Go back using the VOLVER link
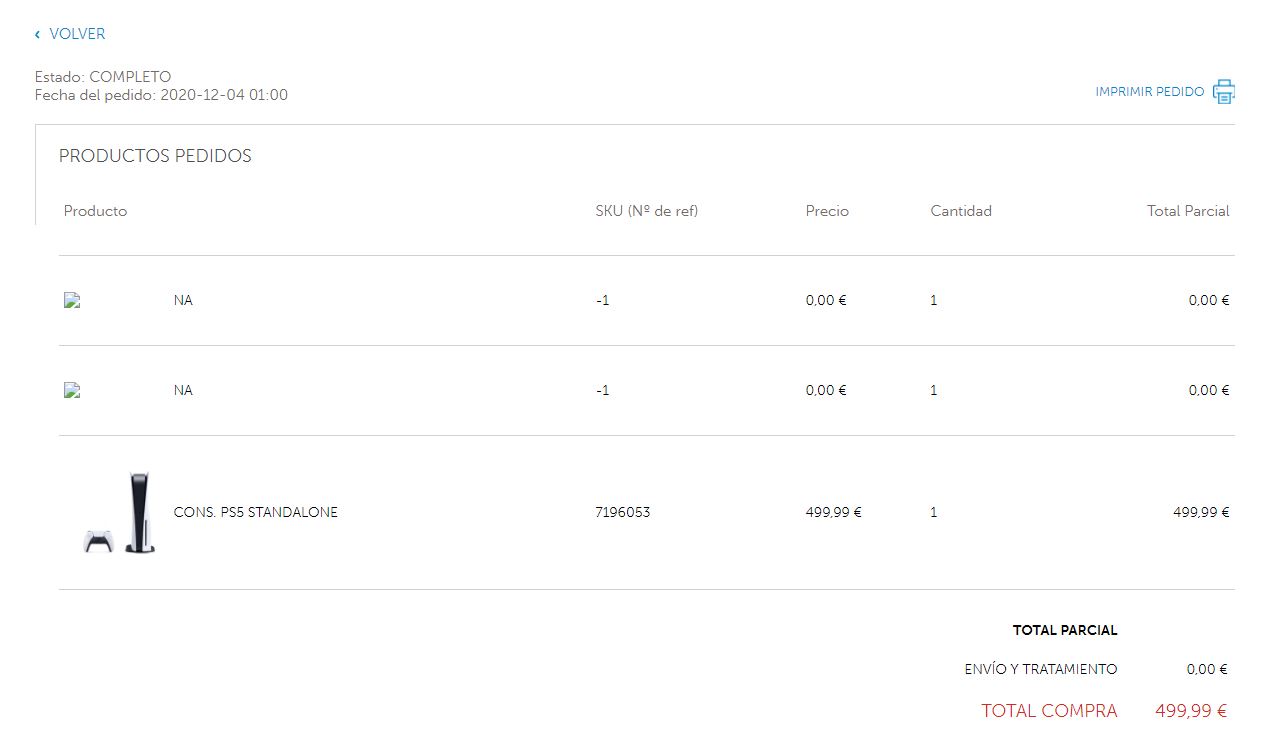 tap(77, 34)
